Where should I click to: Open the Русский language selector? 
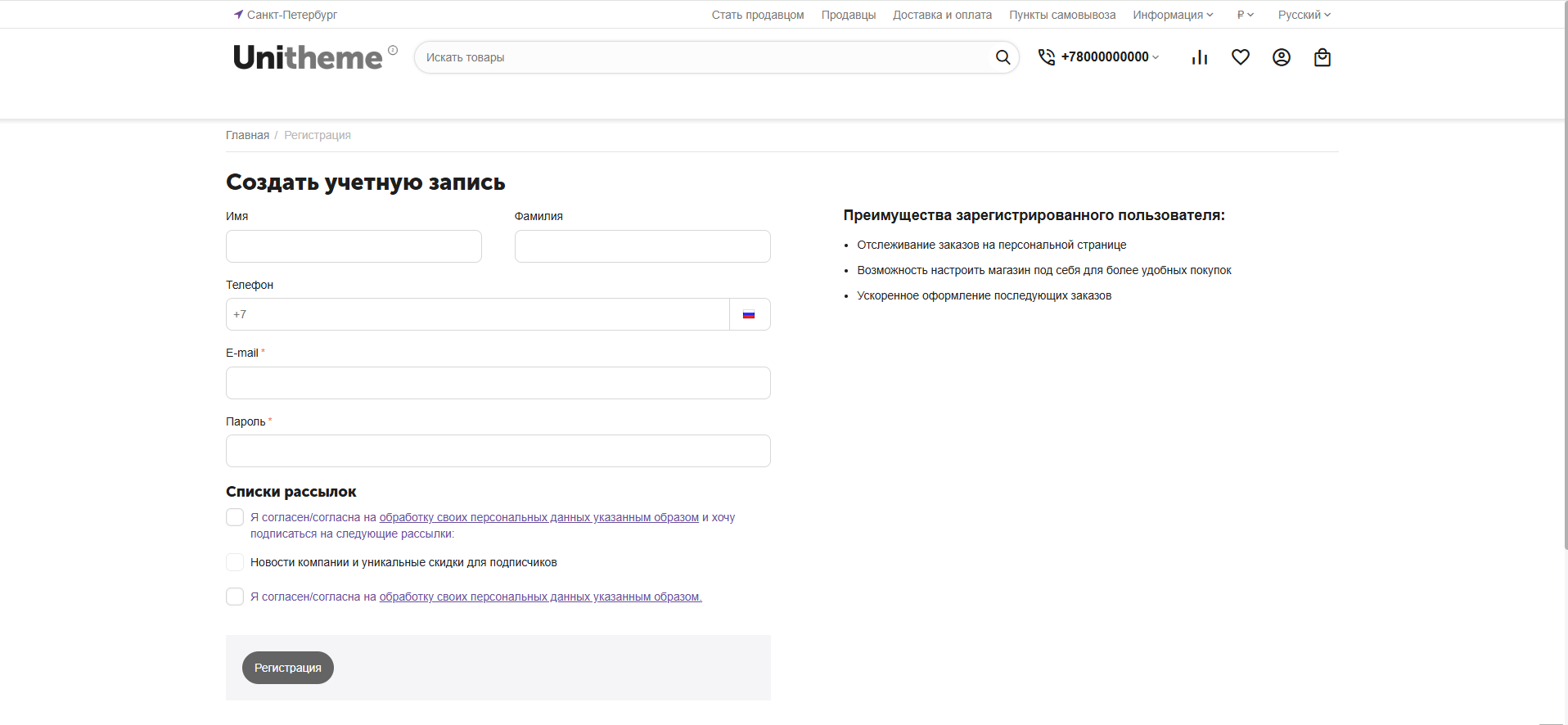[1304, 15]
